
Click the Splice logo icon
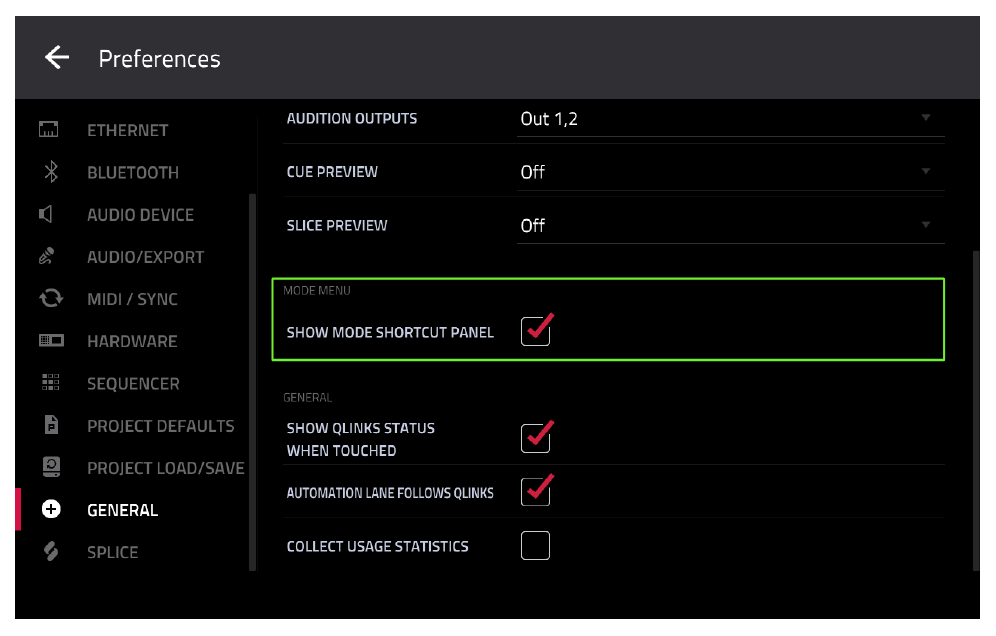click(x=51, y=551)
